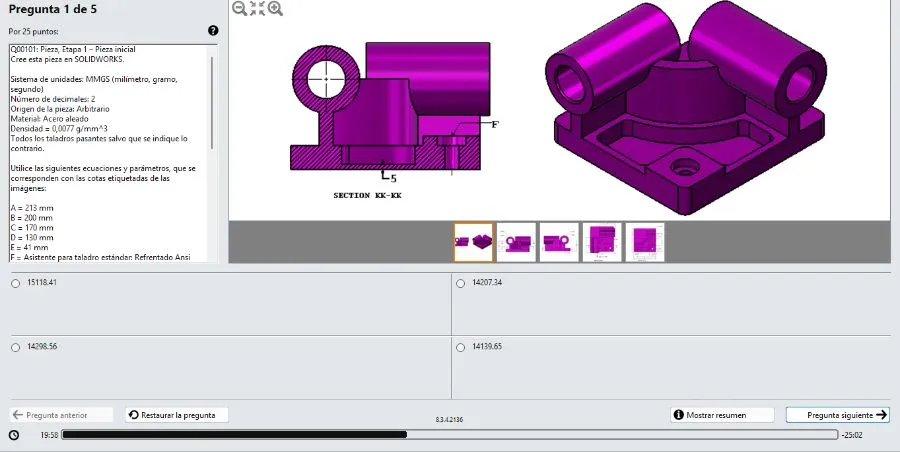Open the fifth drawing thumbnail
This screenshot has height=452, width=900.
point(645,242)
